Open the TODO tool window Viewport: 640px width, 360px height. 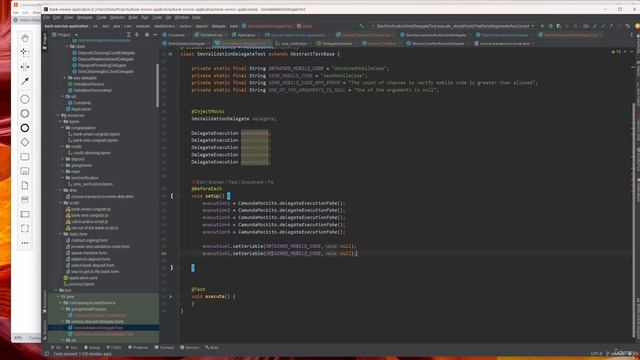pos(114,348)
